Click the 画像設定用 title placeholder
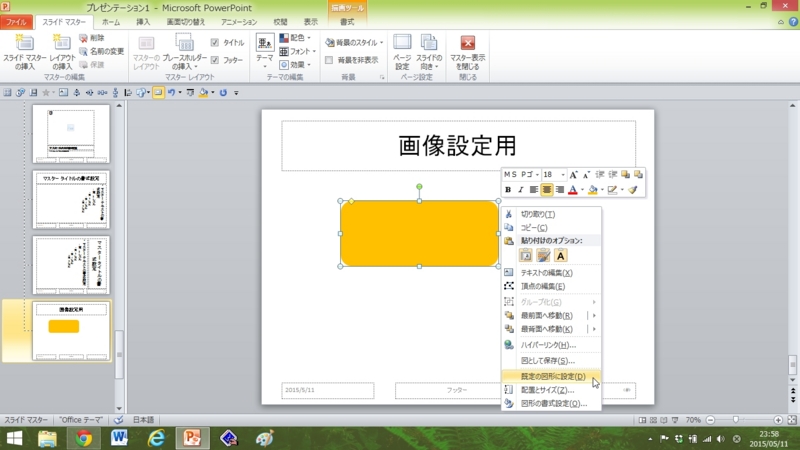Viewport: 800px width, 450px height. click(x=458, y=145)
